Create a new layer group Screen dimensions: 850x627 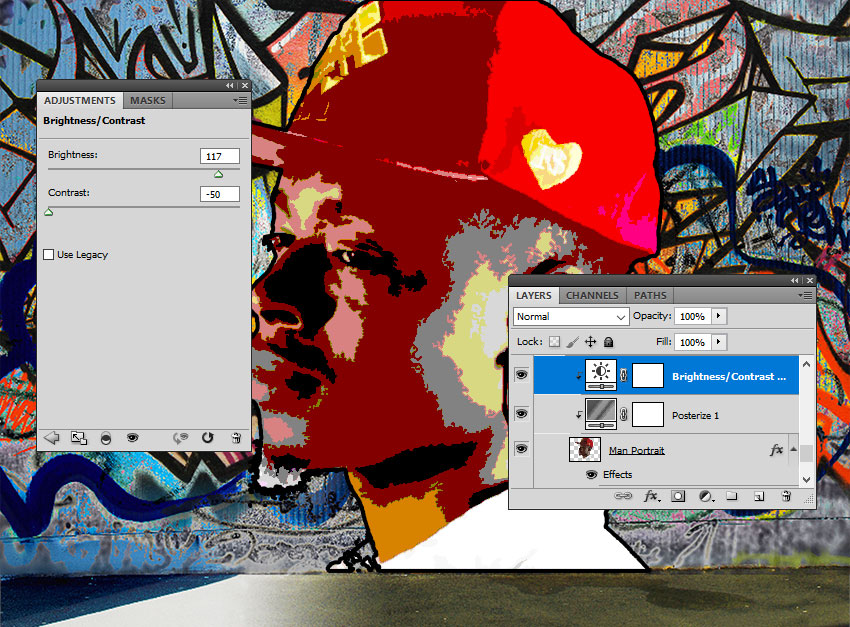click(x=731, y=496)
